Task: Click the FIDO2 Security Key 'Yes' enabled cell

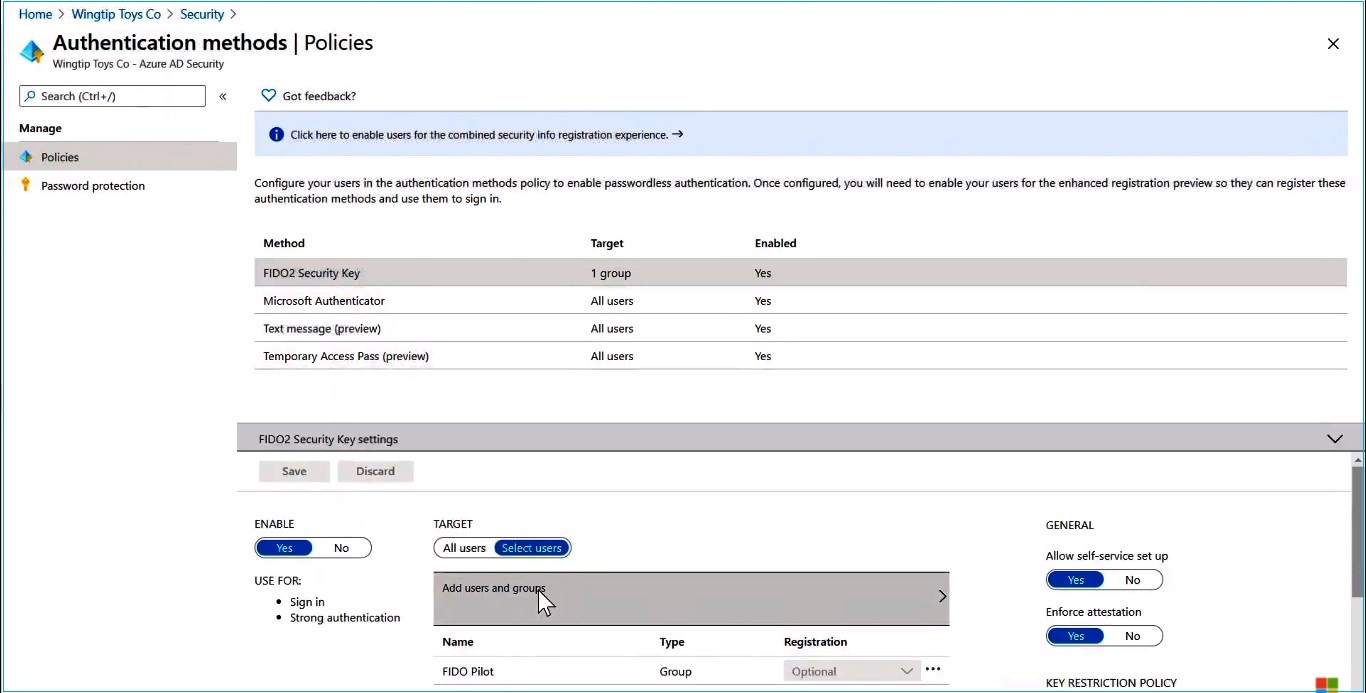Action: [x=763, y=273]
